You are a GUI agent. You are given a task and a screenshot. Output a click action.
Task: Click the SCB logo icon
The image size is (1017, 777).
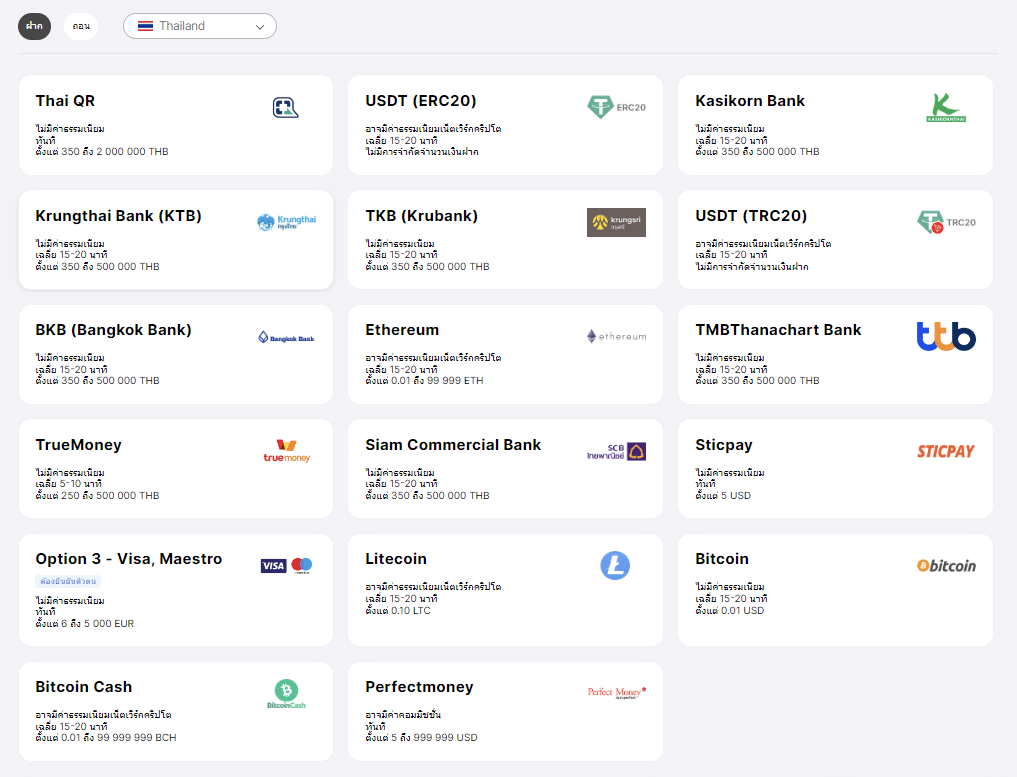[x=616, y=451]
